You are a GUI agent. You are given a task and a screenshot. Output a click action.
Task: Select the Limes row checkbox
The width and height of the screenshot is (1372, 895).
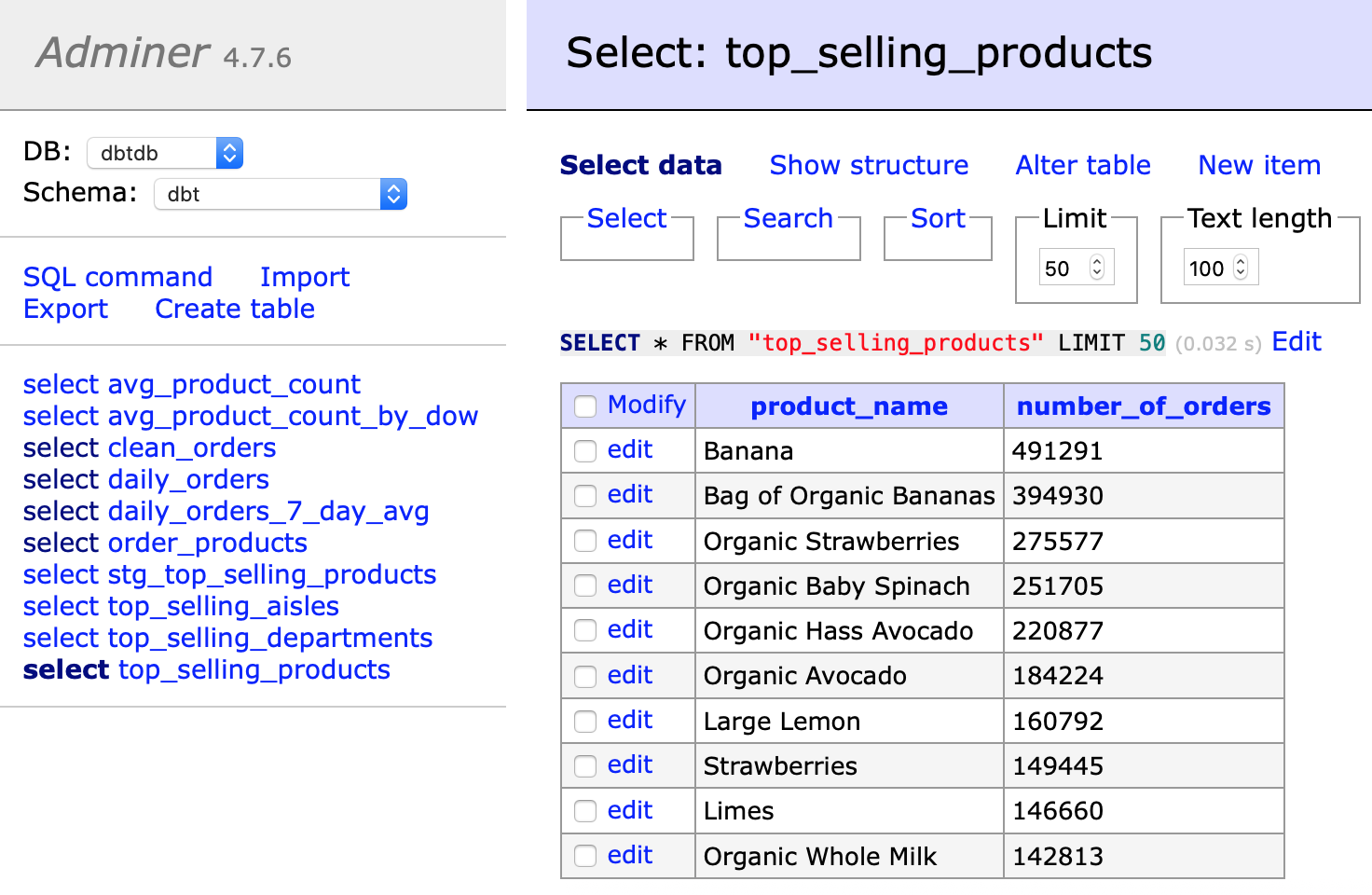(x=585, y=811)
